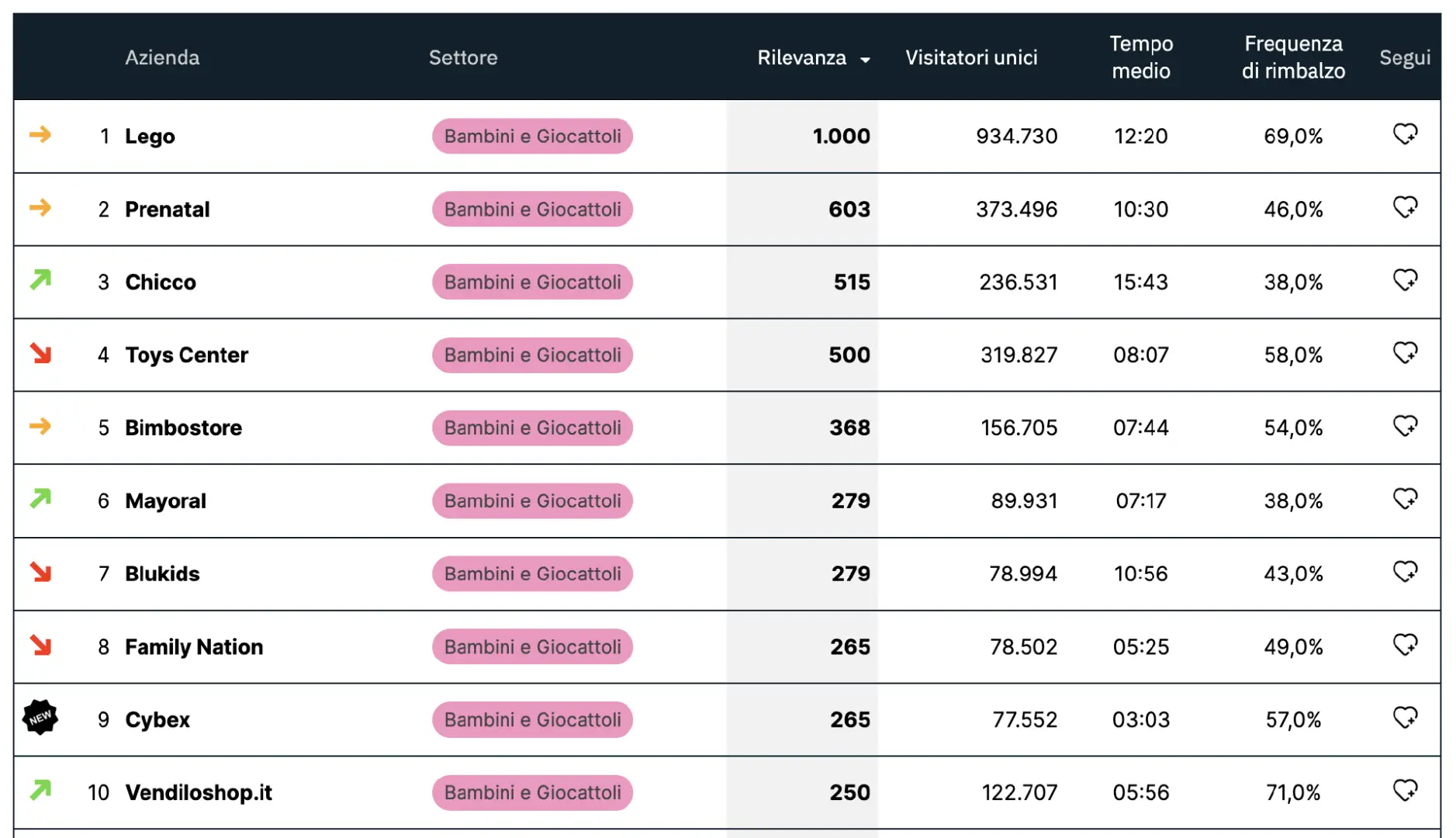Click Lego's Bambini e Giocattoli tag
This screenshot has height=838, width=1456.
[x=532, y=137]
